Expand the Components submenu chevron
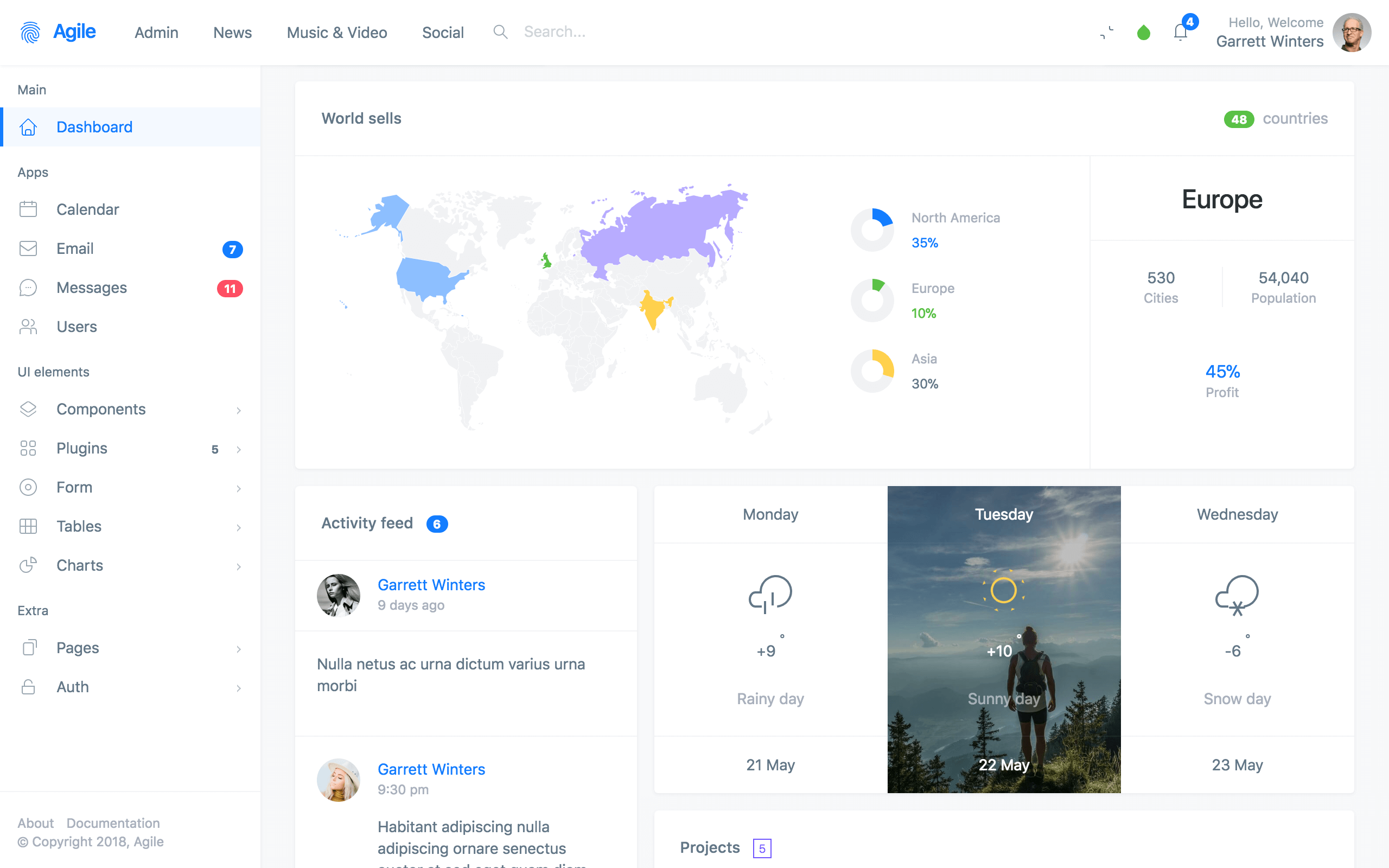1389x868 pixels. click(239, 410)
